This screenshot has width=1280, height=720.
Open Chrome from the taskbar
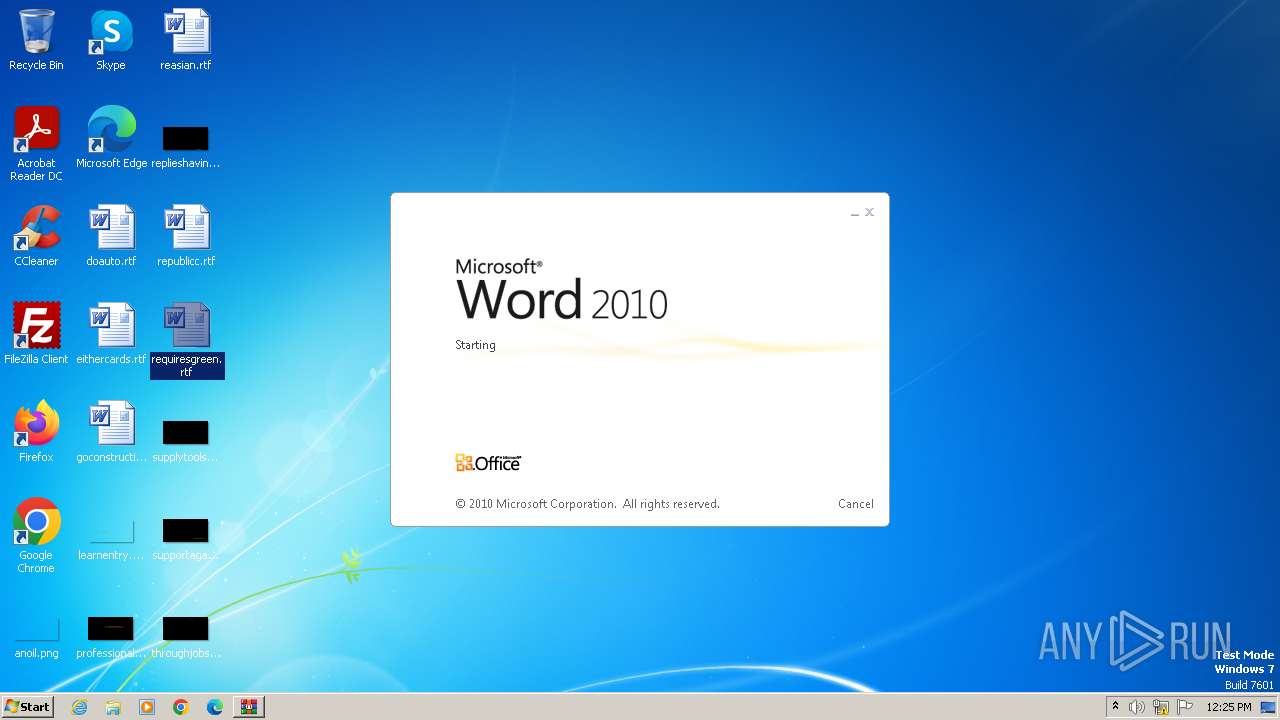181,707
